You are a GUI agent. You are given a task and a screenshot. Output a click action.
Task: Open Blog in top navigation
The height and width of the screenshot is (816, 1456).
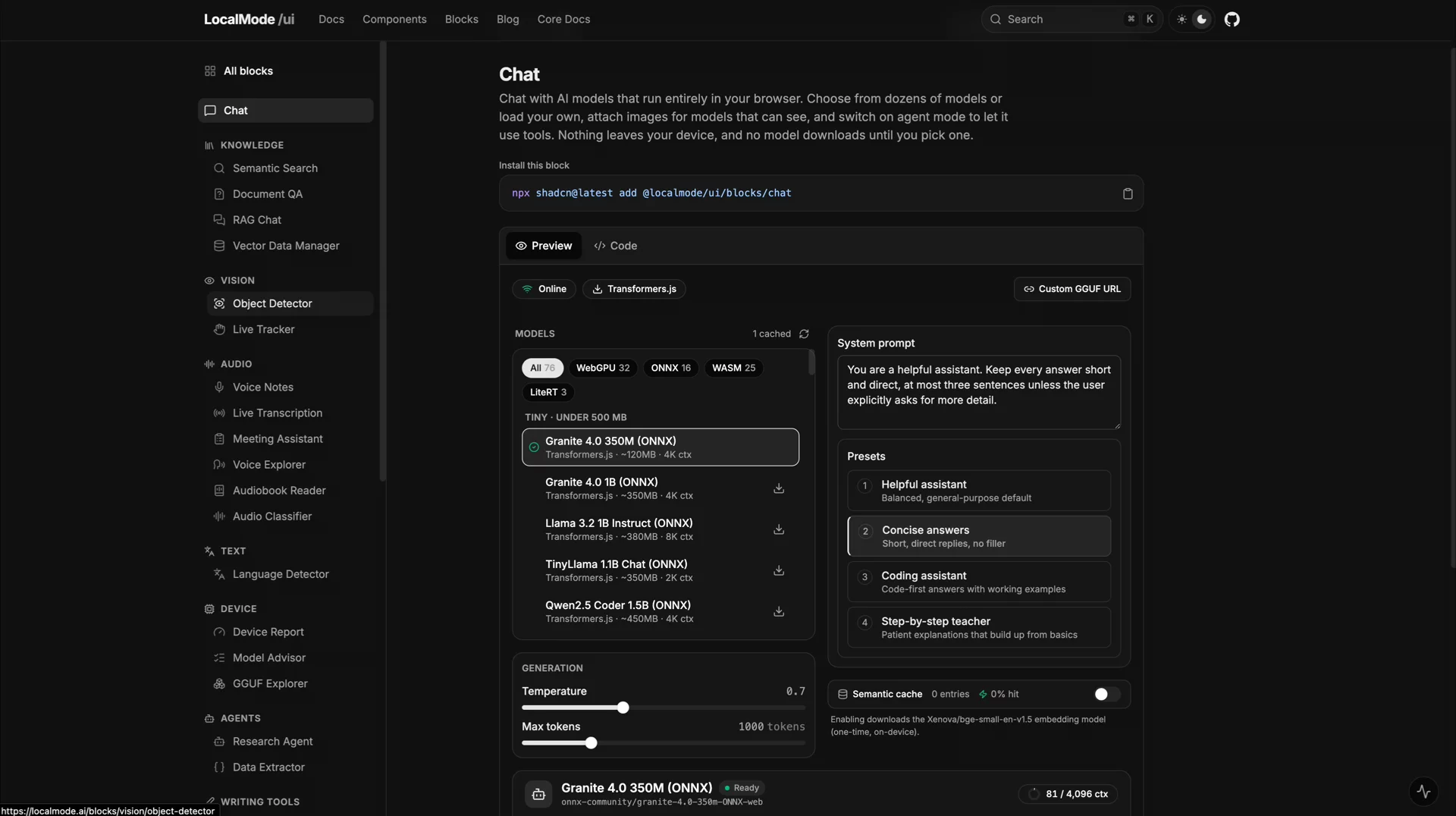tap(507, 19)
